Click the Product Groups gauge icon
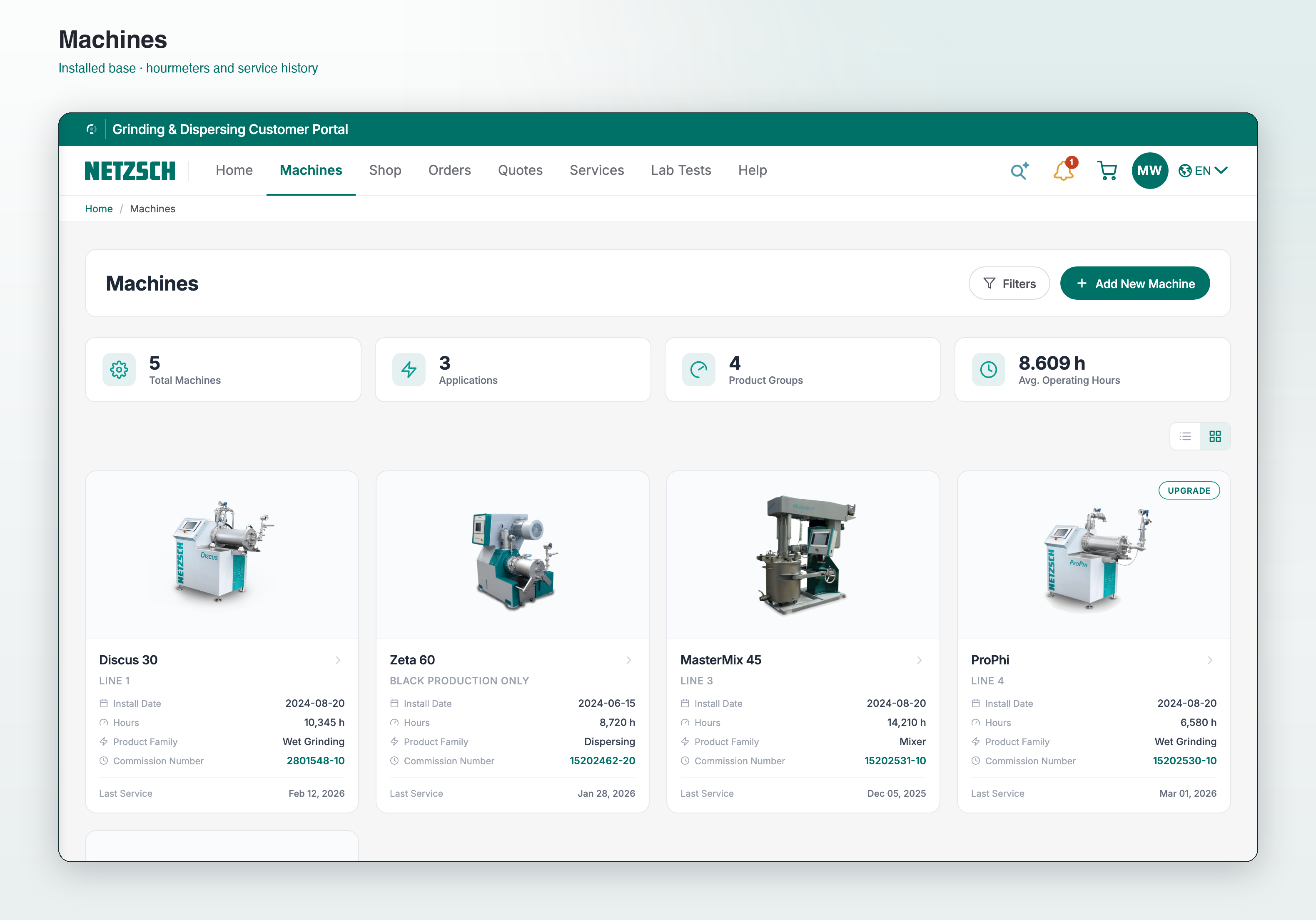Image resolution: width=1316 pixels, height=920 pixels. pos(699,370)
